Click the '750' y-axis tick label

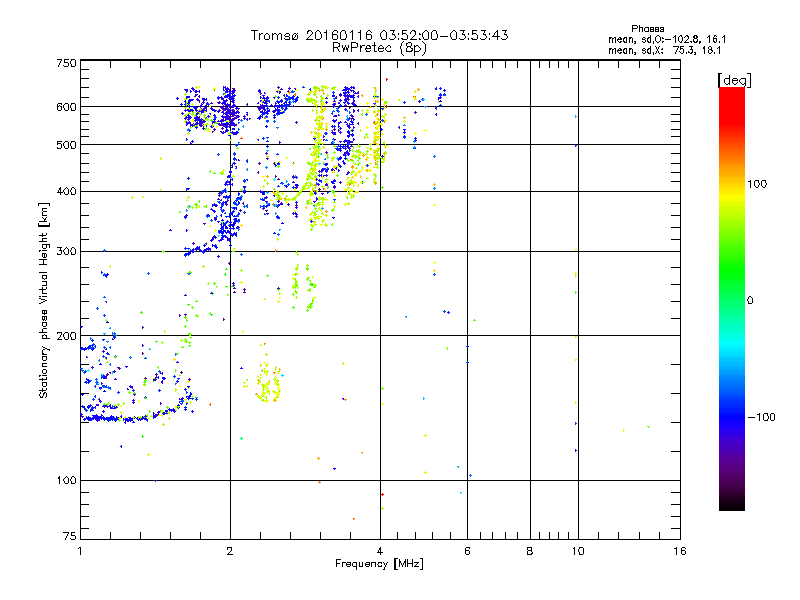(x=66, y=63)
